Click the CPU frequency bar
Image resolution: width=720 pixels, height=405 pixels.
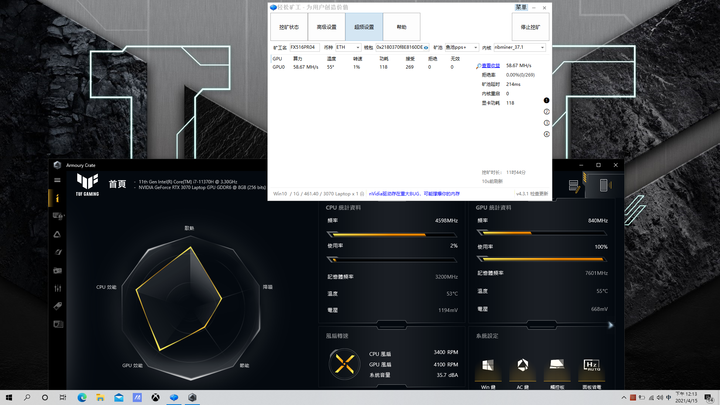392,235
